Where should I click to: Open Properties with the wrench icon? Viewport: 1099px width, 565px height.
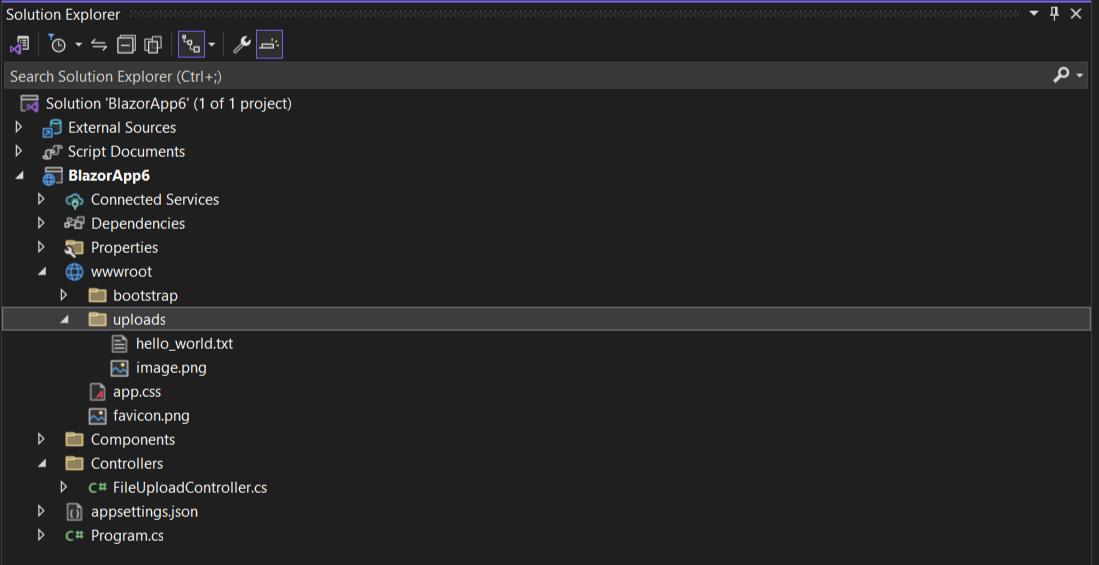pos(241,45)
